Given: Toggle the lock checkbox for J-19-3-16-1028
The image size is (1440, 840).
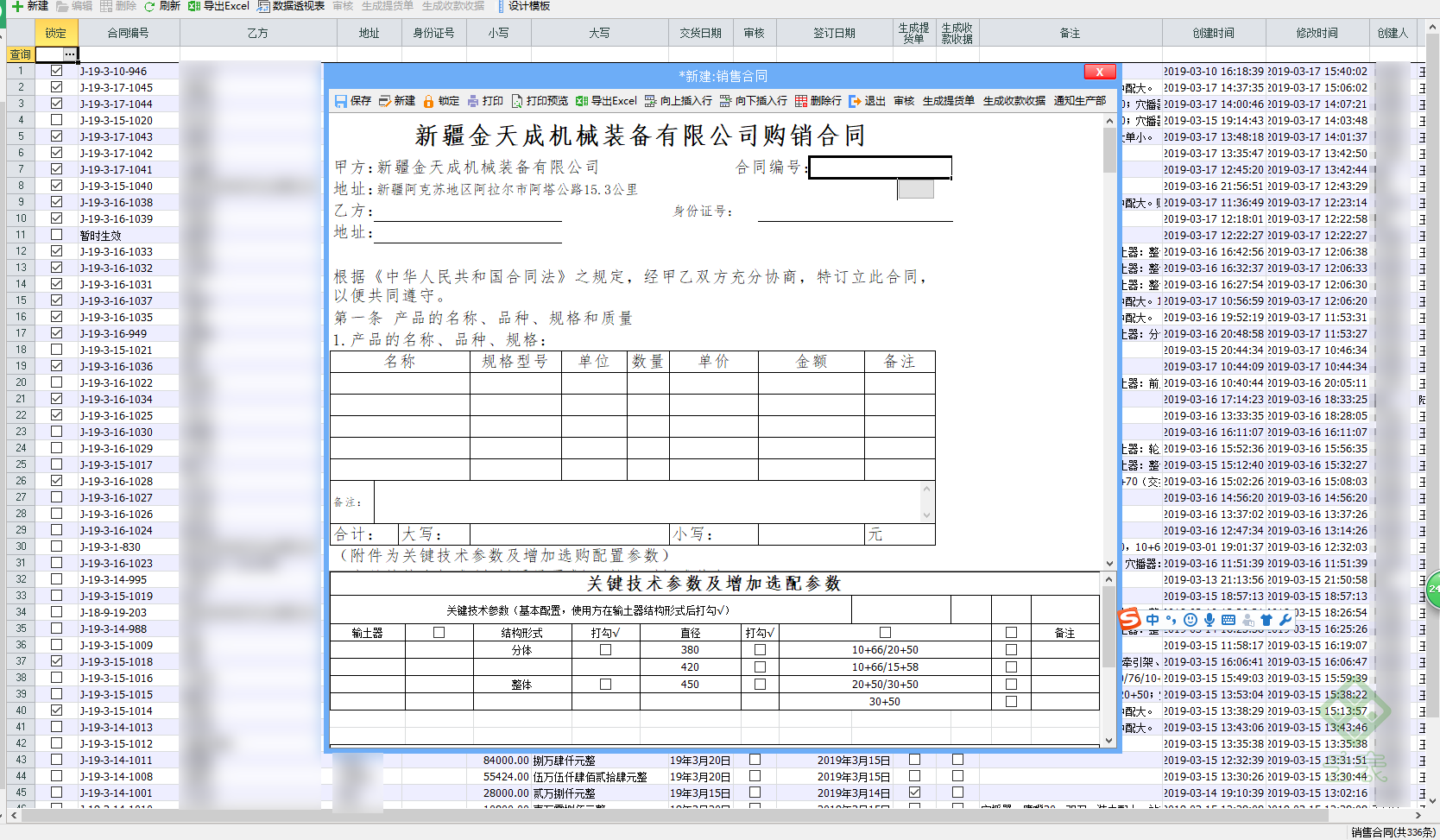Looking at the screenshot, I should click(56, 481).
